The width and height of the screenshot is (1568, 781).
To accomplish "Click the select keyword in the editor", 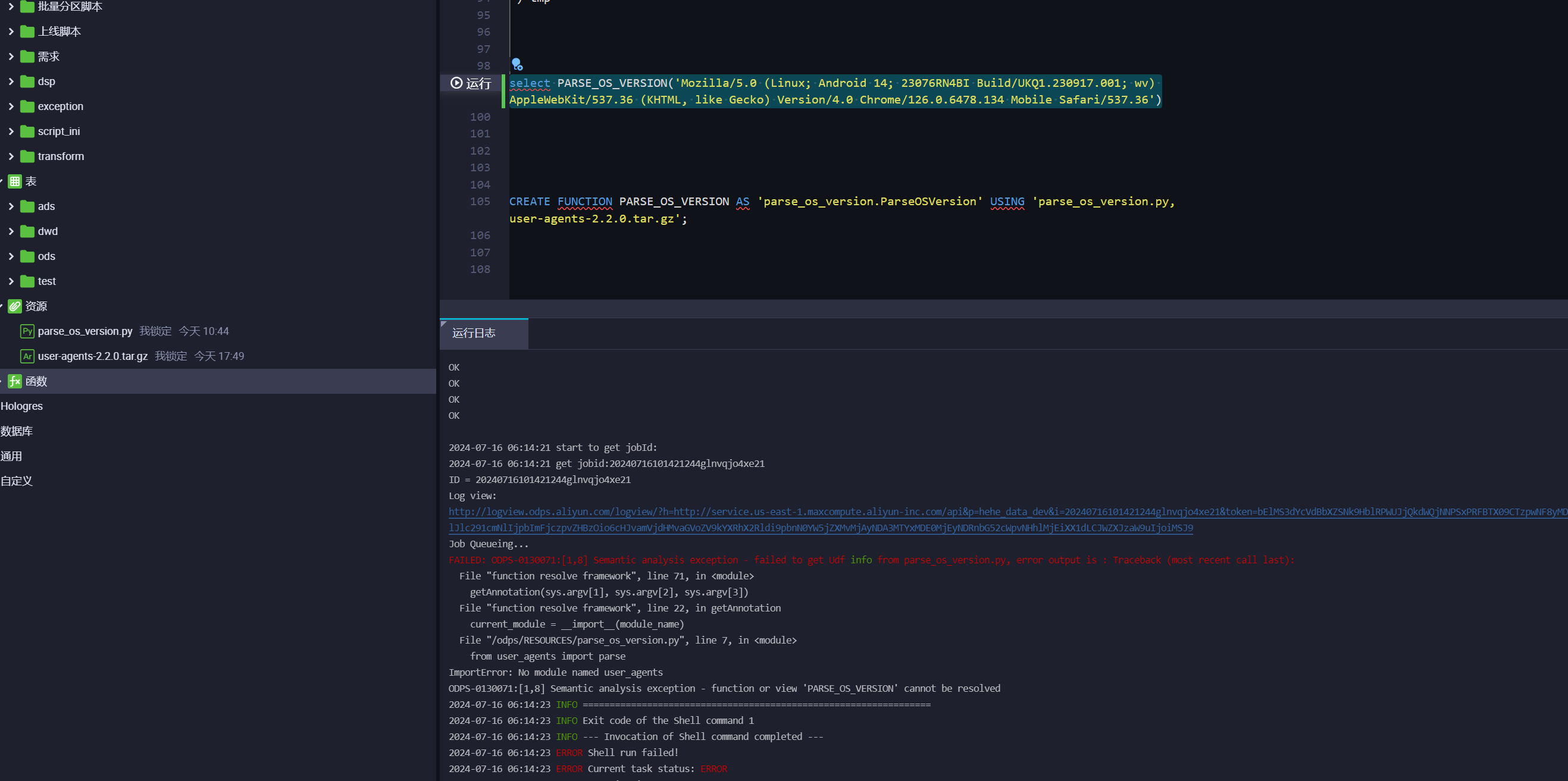I will 530,83.
